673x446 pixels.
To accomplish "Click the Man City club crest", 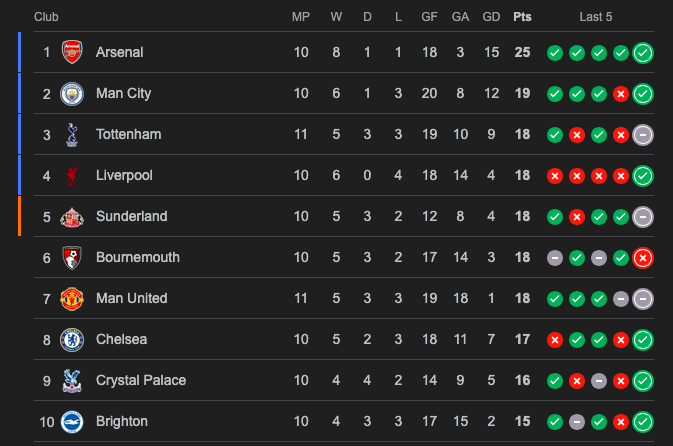I will tap(71, 93).
